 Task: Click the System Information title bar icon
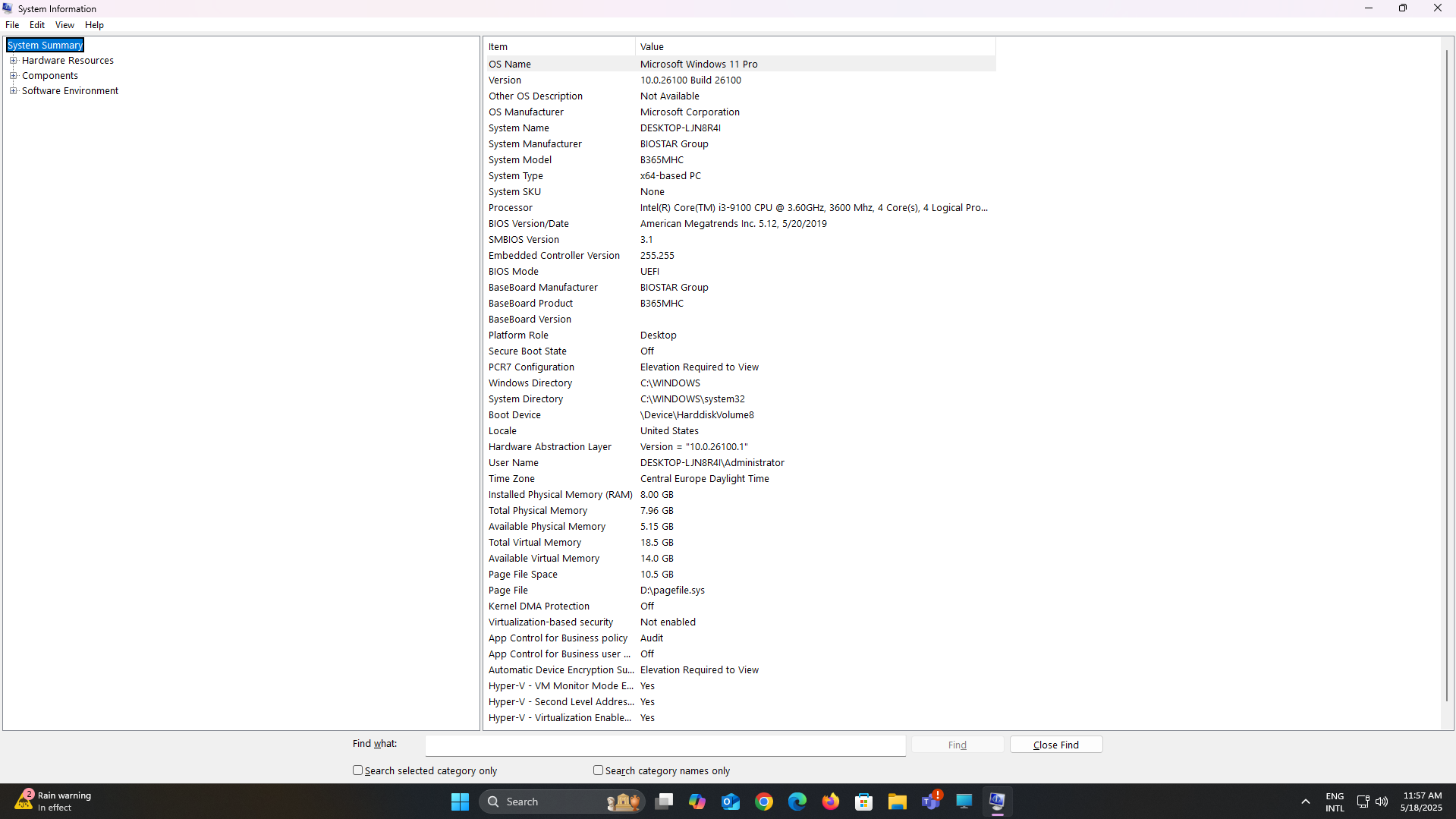(x=8, y=8)
